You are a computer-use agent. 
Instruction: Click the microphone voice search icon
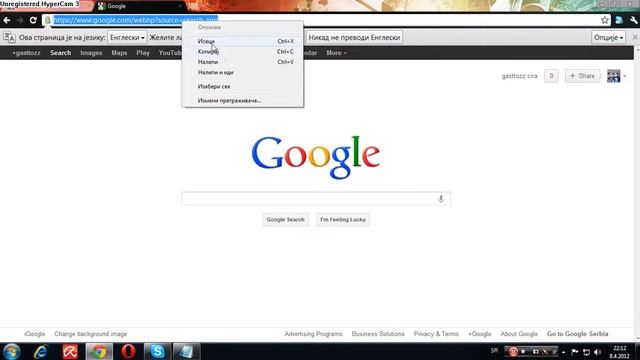pyautogui.click(x=441, y=199)
